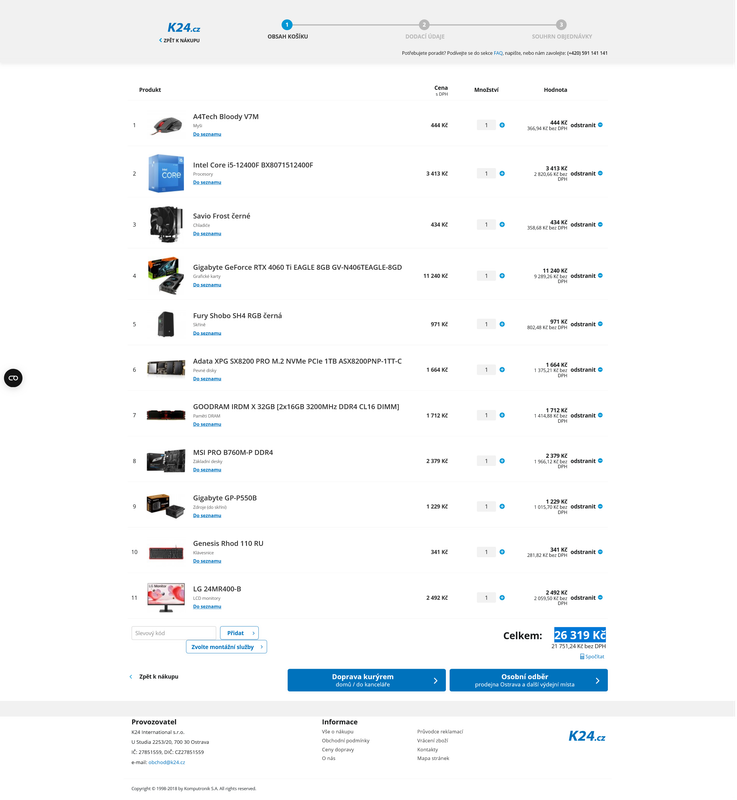Go to step 1 Obsah košíku
This screenshot has height=800, width=737.
click(x=288, y=30)
